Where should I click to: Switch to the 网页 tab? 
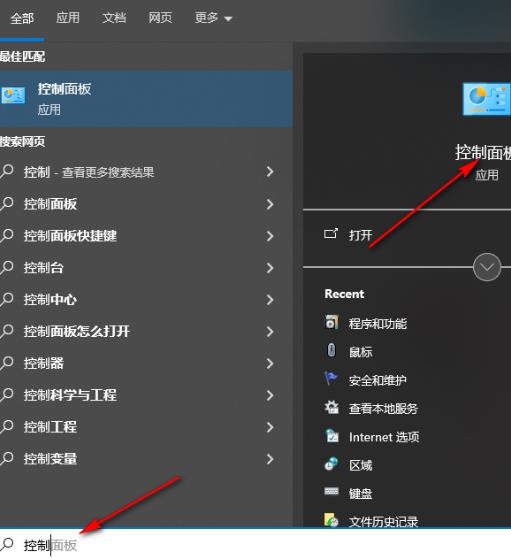160,17
